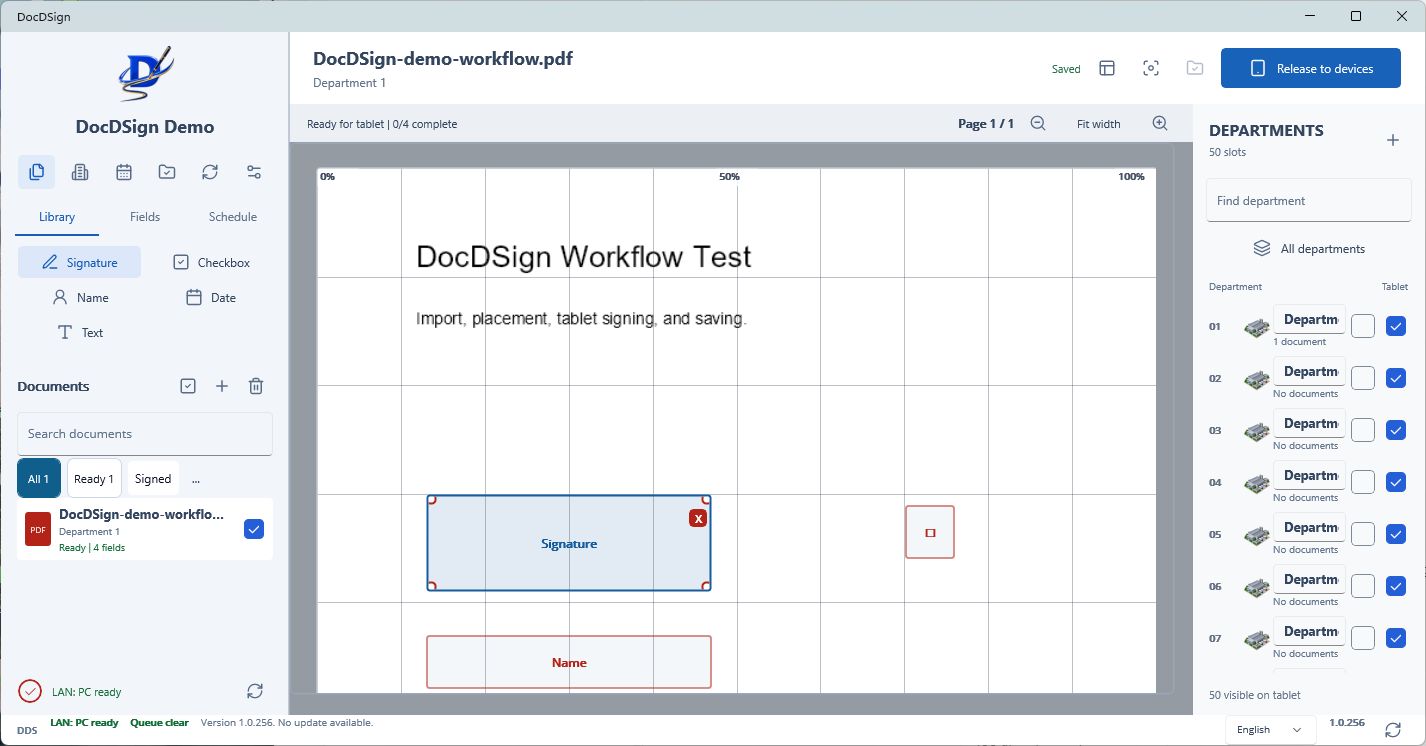
Task: Switch to the Fields tab
Action: click(x=145, y=217)
